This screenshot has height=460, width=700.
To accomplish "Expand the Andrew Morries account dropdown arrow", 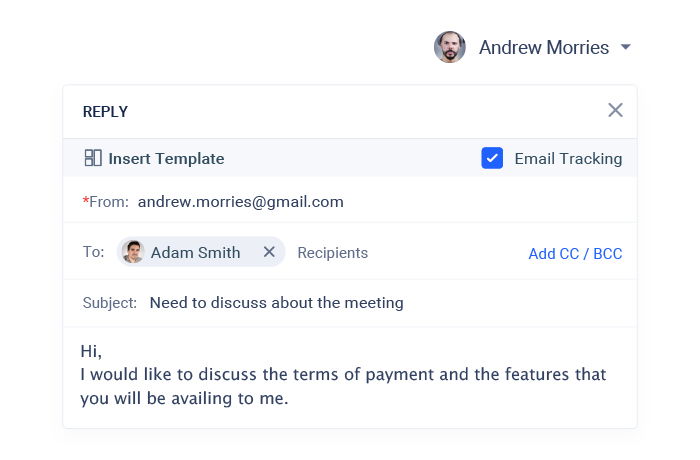I will (x=626, y=47).
